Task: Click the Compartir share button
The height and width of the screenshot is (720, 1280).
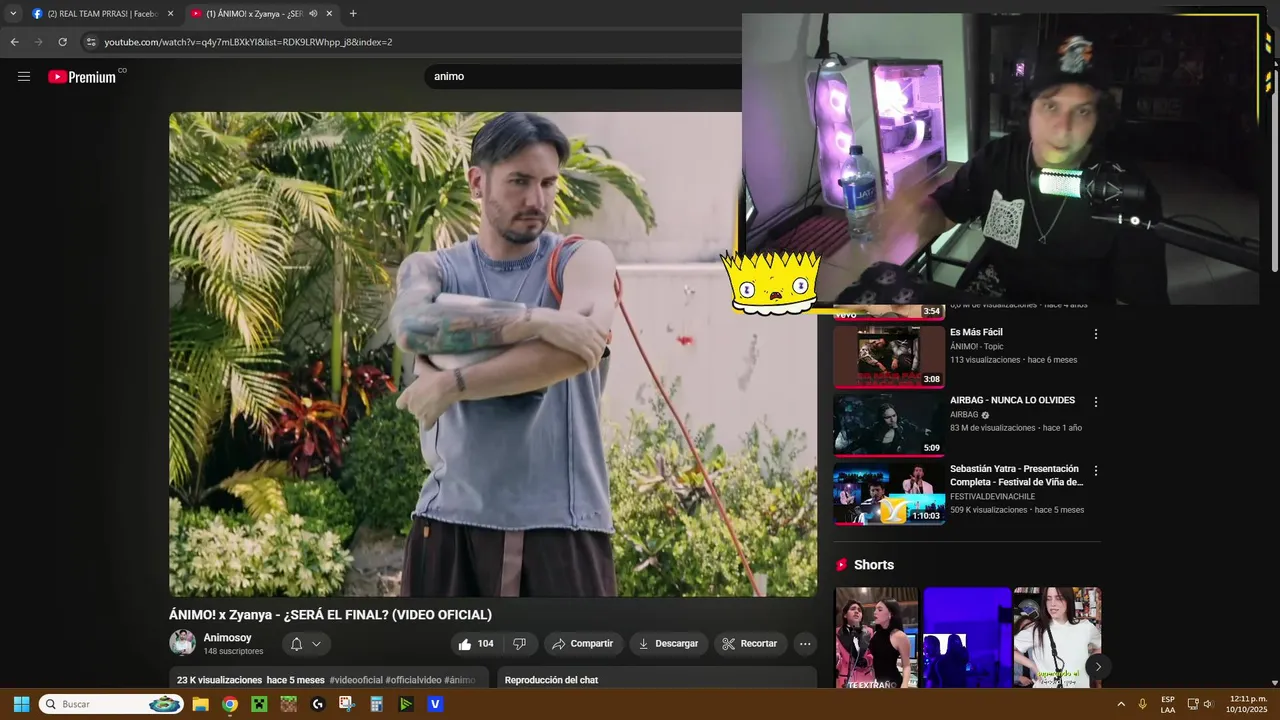Action: (583, 644)
